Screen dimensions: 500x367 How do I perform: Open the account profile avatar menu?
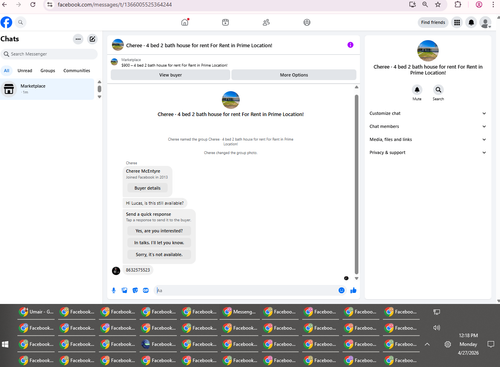pyautogui.click(x=485, y=22)
